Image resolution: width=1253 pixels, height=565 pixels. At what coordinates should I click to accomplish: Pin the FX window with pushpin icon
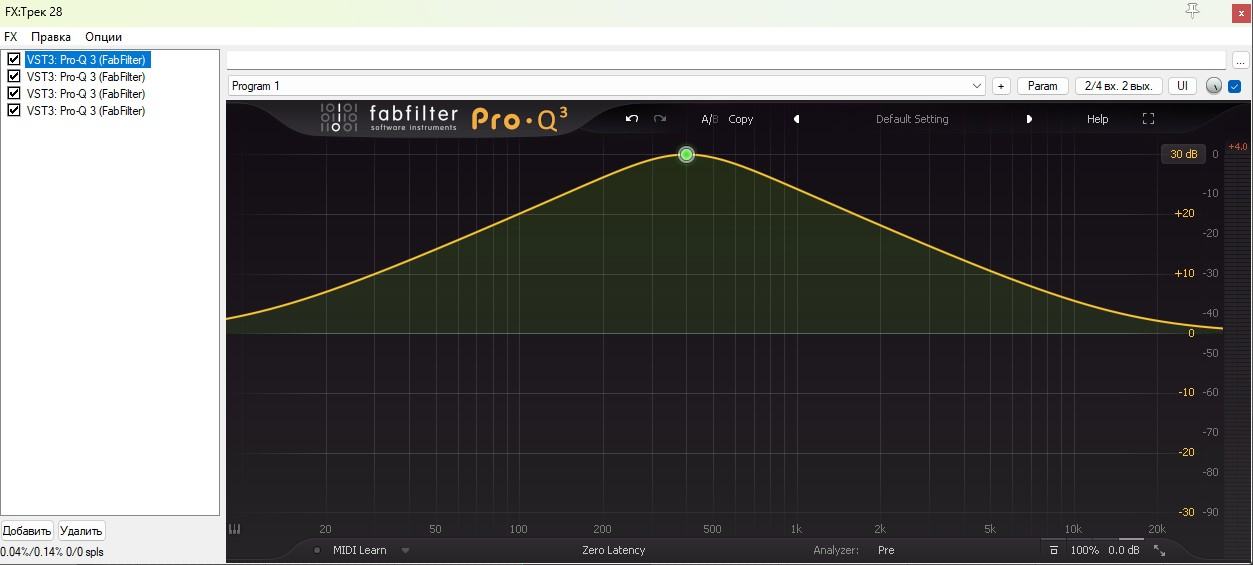coord(1192,10)
